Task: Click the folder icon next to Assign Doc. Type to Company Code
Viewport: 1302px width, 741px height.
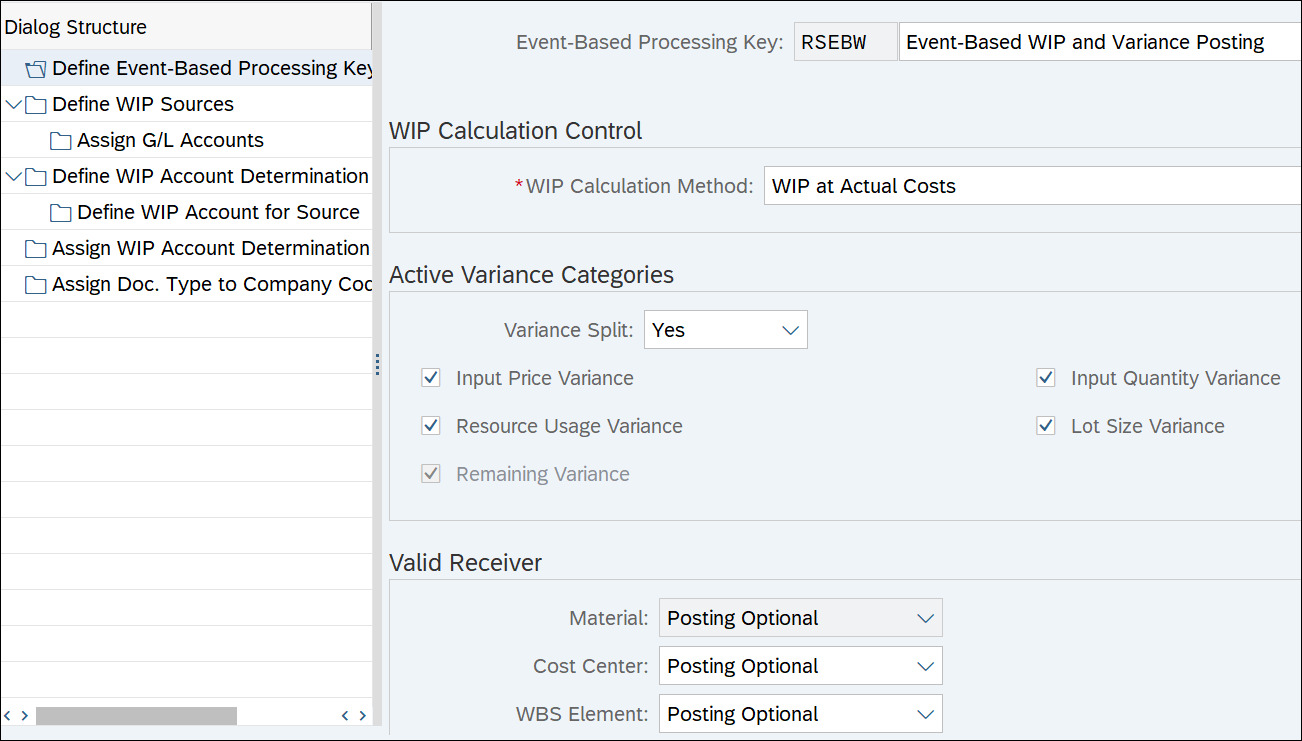Action: [x=36, y=285]
